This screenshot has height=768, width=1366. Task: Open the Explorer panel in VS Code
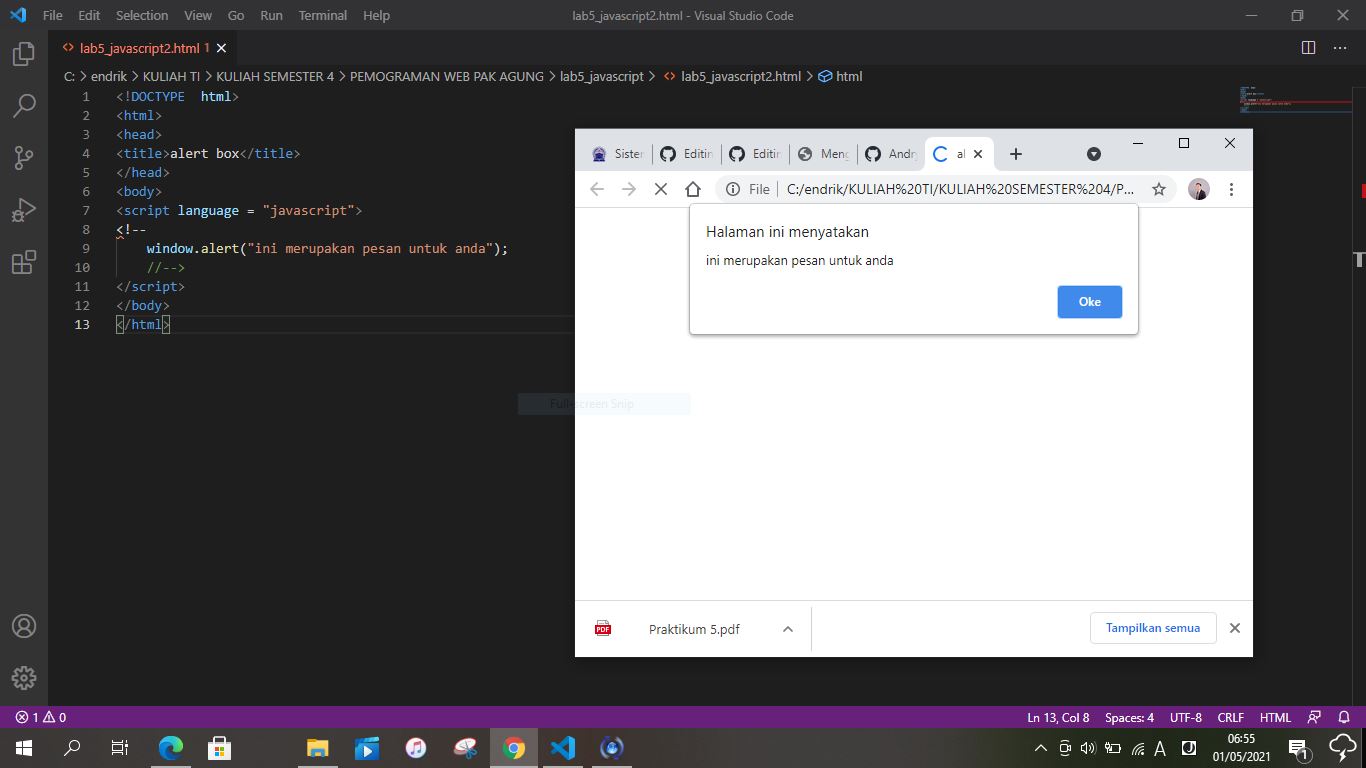coord(24,55)
